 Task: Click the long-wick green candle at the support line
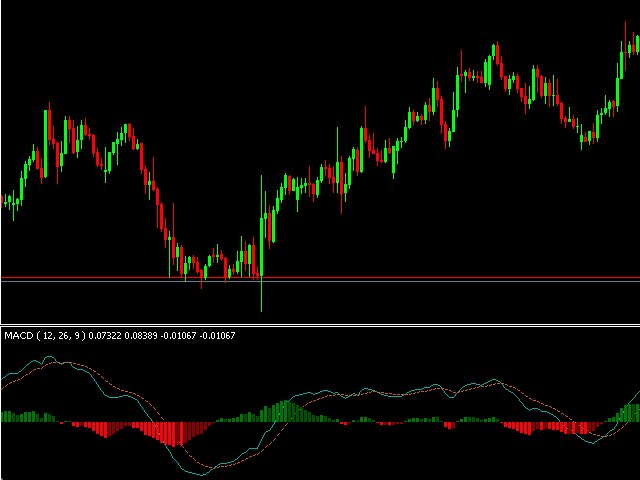[x=262, y=244]
